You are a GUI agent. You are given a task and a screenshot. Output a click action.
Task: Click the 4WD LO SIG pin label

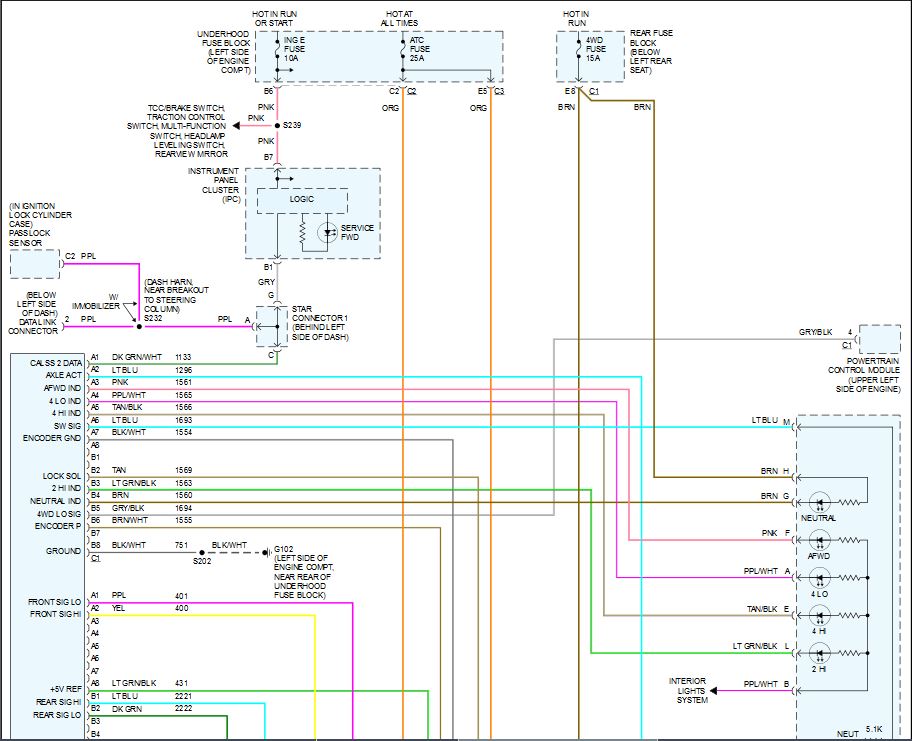59,514
